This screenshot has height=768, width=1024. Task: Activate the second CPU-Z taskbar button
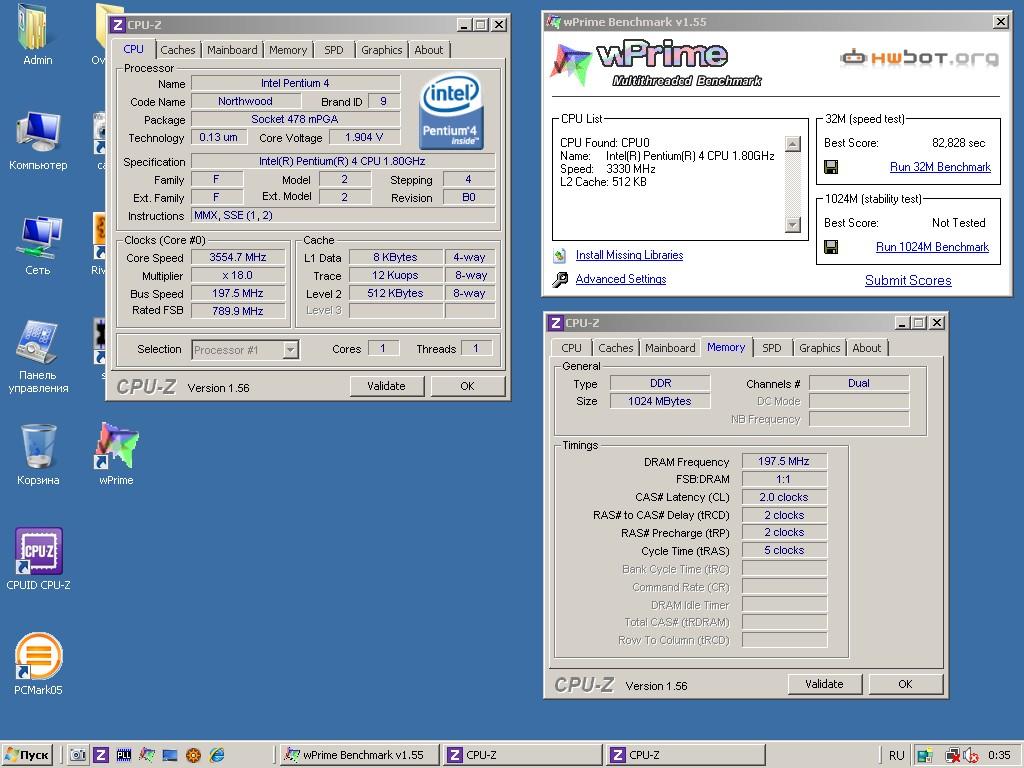point(686,755)
